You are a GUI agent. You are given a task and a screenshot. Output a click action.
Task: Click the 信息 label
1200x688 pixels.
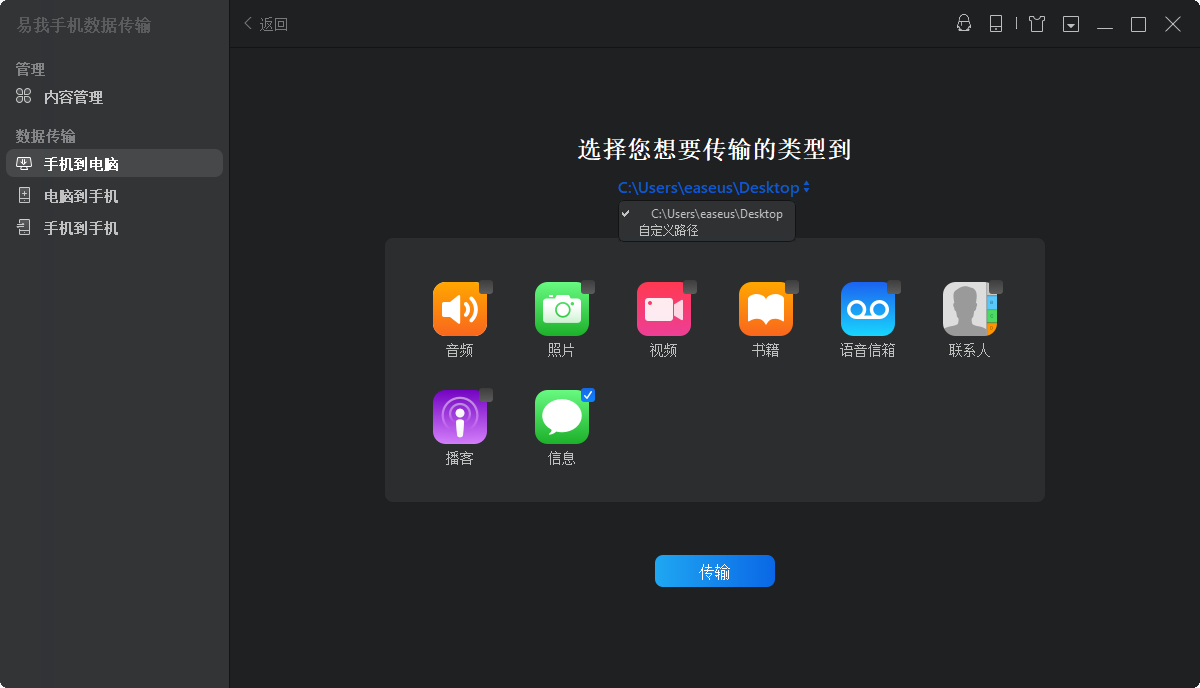[x=562, y=458]
